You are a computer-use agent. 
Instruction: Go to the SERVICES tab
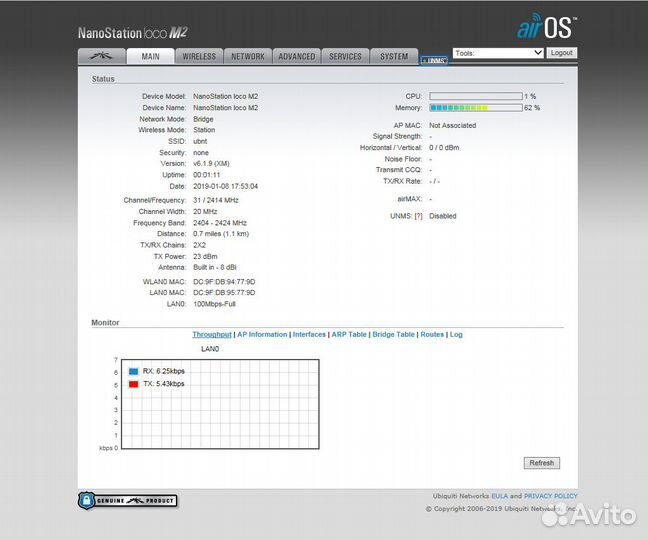345,56
